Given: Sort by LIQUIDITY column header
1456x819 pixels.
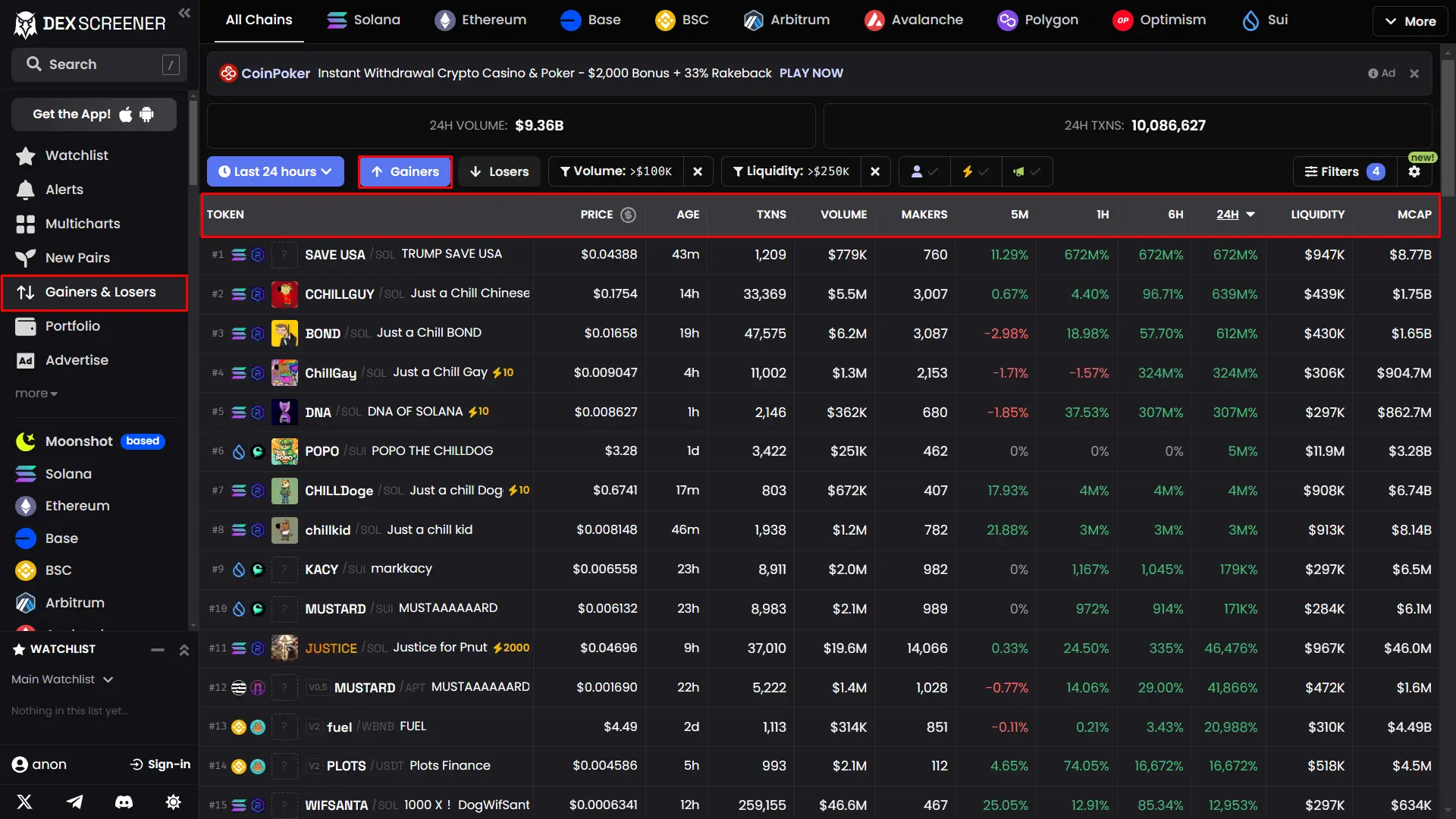Looking at the screenshot, I should point(1317,215).
